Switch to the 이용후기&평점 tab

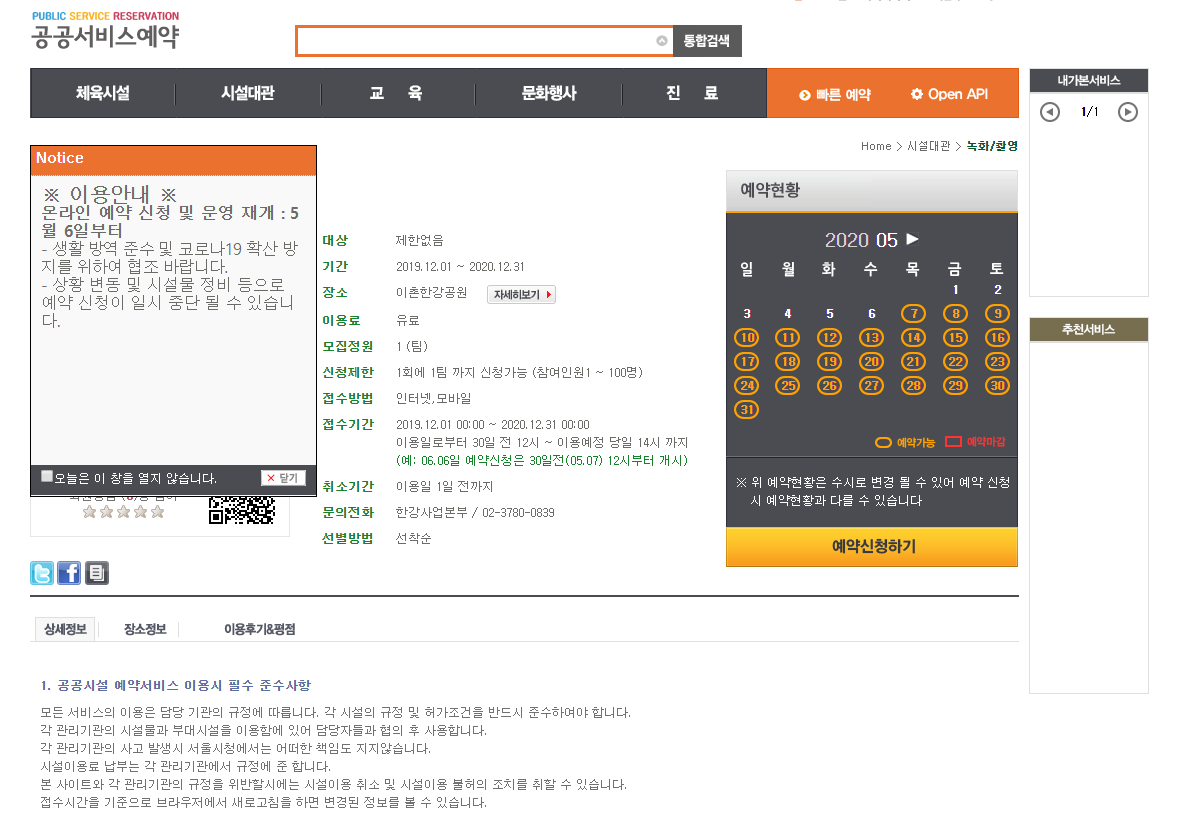point(259,629)
